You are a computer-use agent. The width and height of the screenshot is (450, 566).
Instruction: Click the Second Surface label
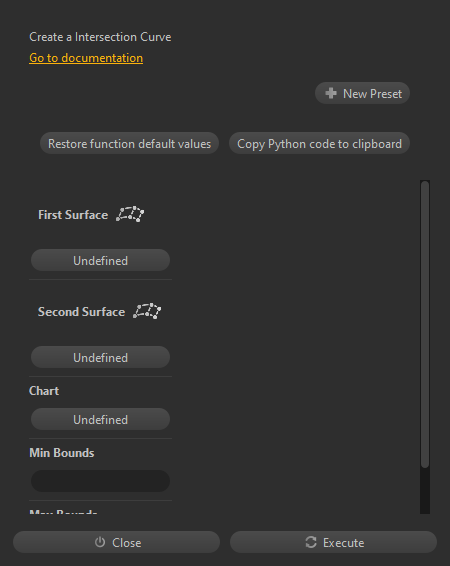click(81, 312)
